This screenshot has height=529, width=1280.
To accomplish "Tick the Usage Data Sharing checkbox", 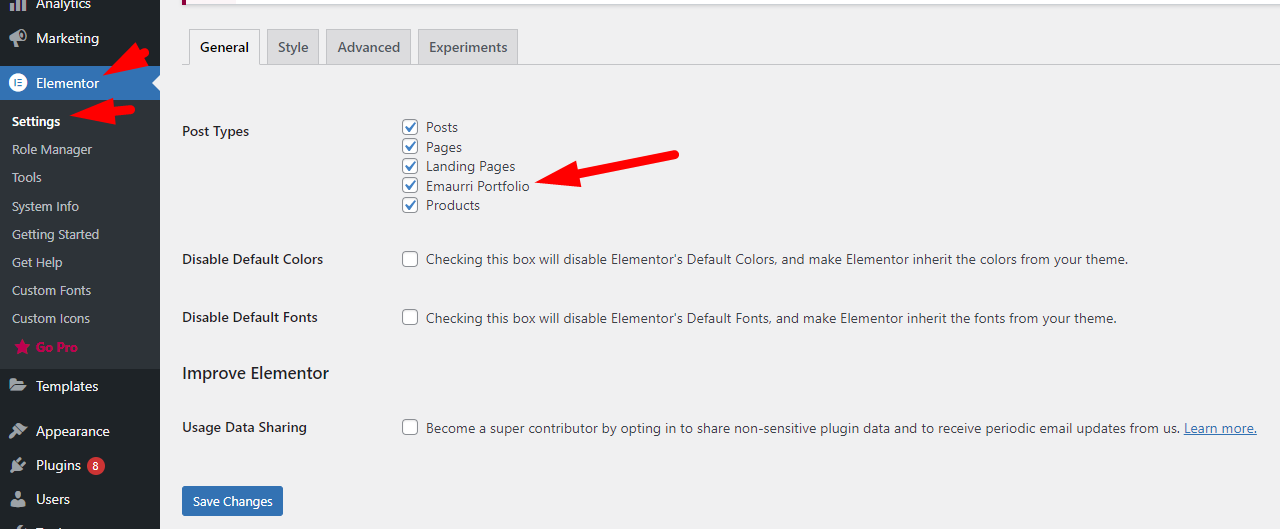I will click(410, 427).
